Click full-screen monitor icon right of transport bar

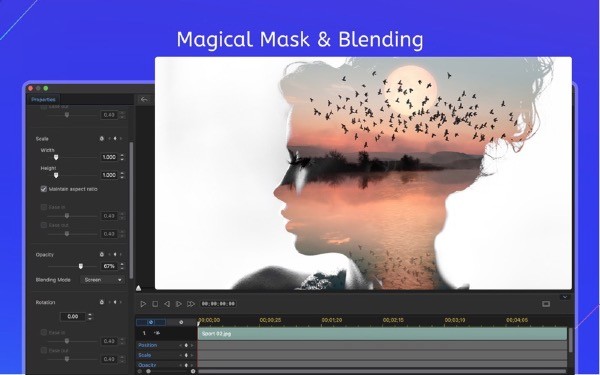546,304
